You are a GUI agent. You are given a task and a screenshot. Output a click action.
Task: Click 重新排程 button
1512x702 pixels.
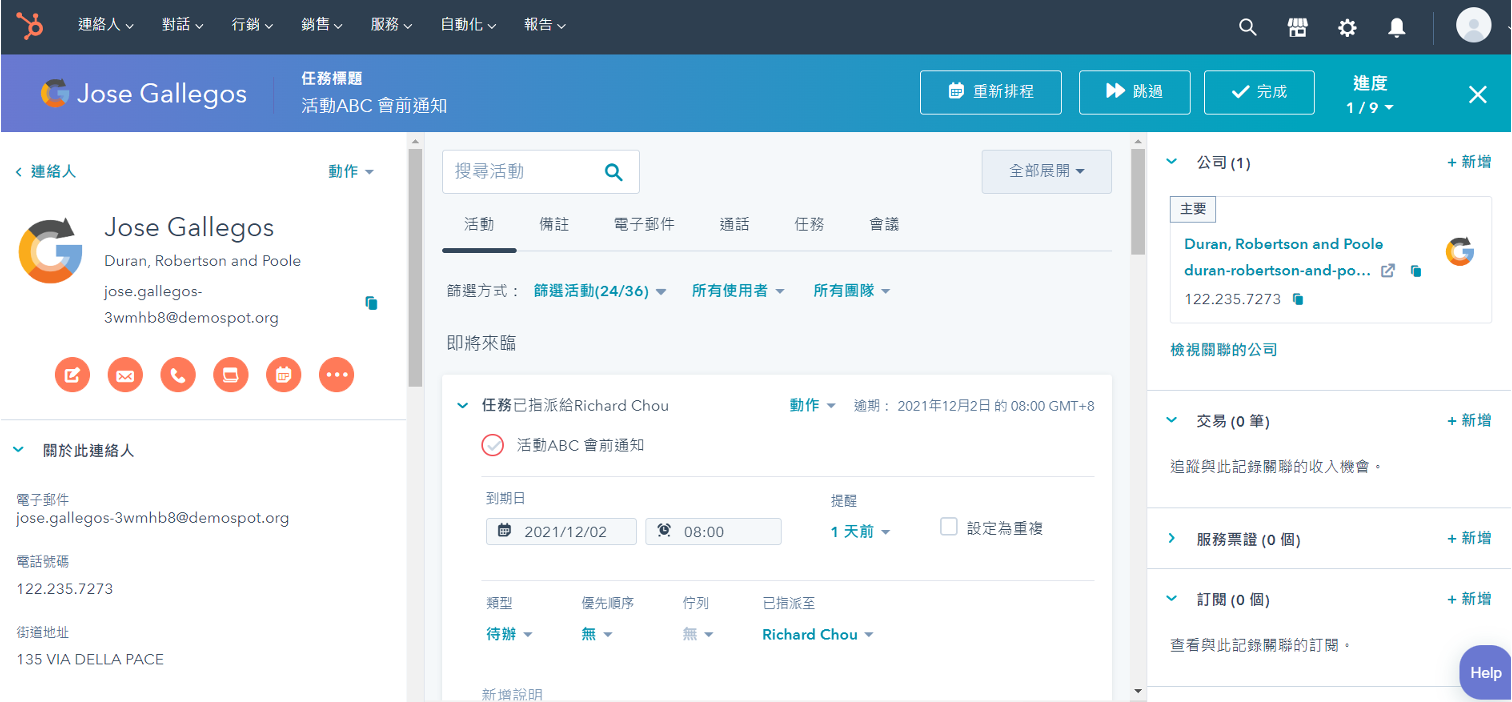(x=990, y=92)
